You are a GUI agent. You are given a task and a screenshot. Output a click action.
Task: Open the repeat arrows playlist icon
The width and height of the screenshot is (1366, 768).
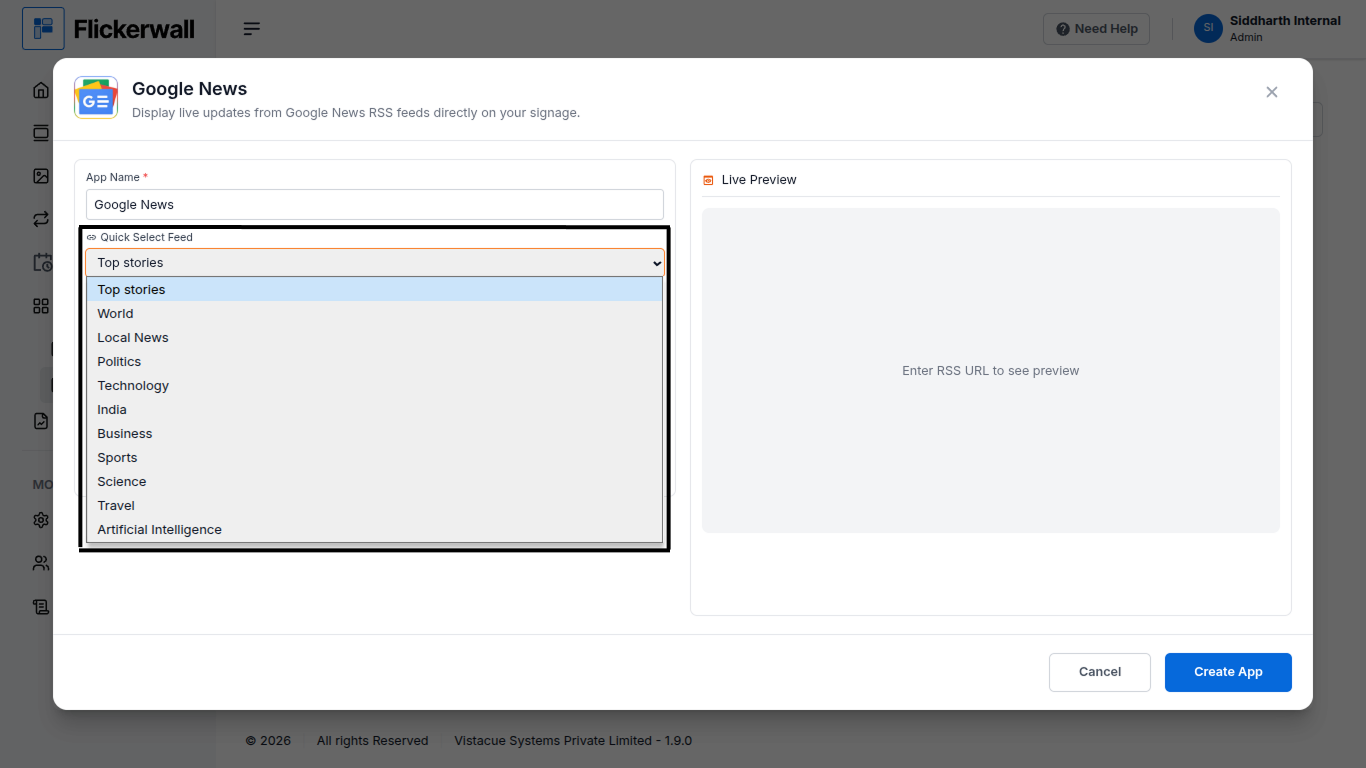coord(41,219)
